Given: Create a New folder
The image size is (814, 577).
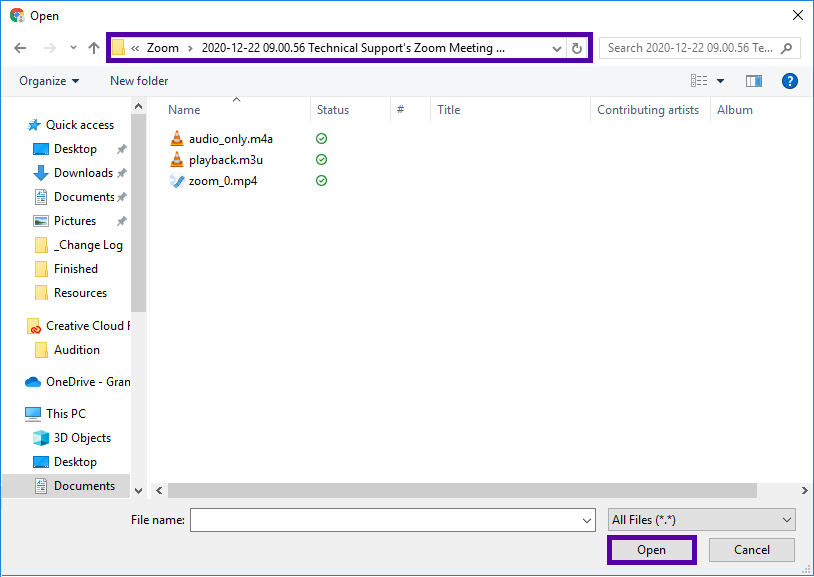Looking at the screenshot, I should (139, 81).
